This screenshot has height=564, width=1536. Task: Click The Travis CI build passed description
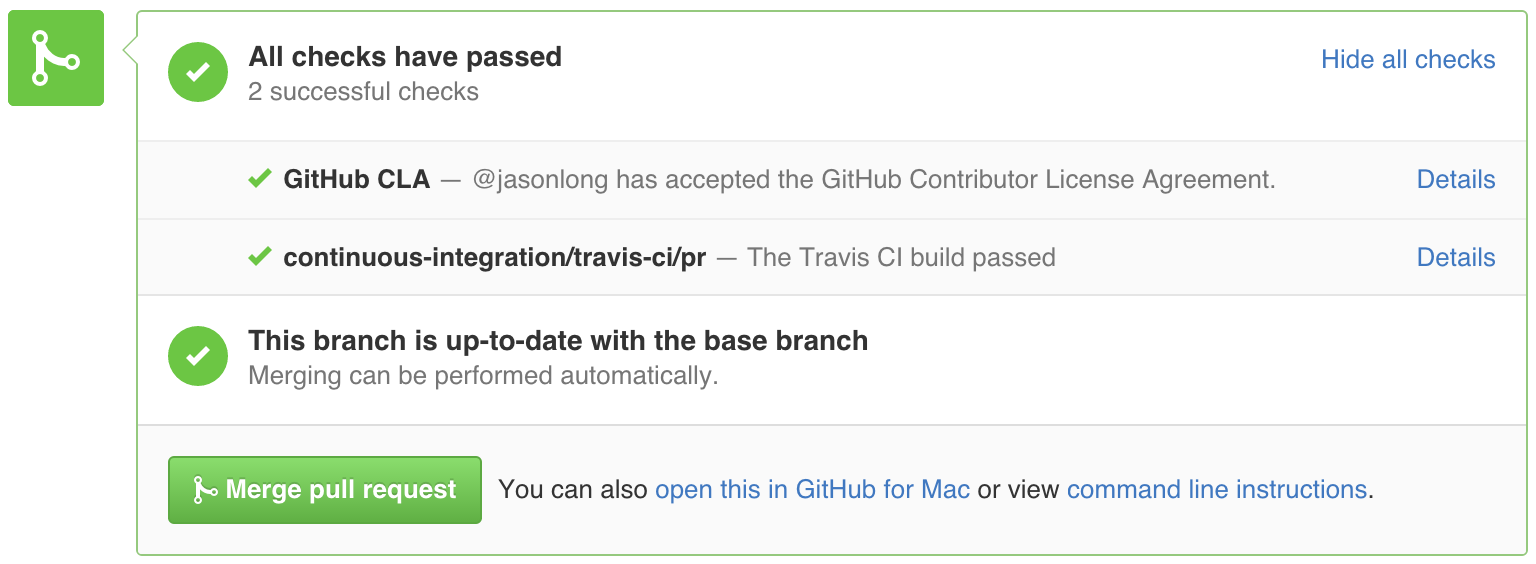(x=901, y=257)
